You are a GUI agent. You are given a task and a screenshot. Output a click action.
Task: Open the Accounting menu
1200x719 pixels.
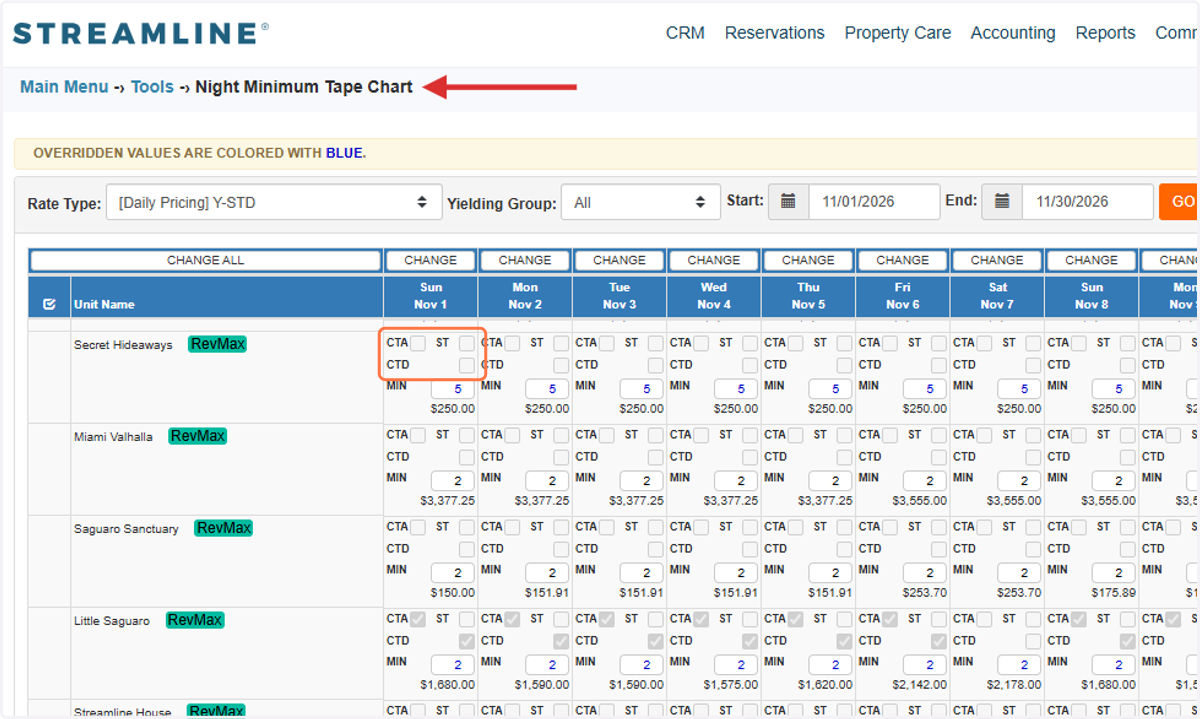pyautogui.click(x=1013, y=33)
